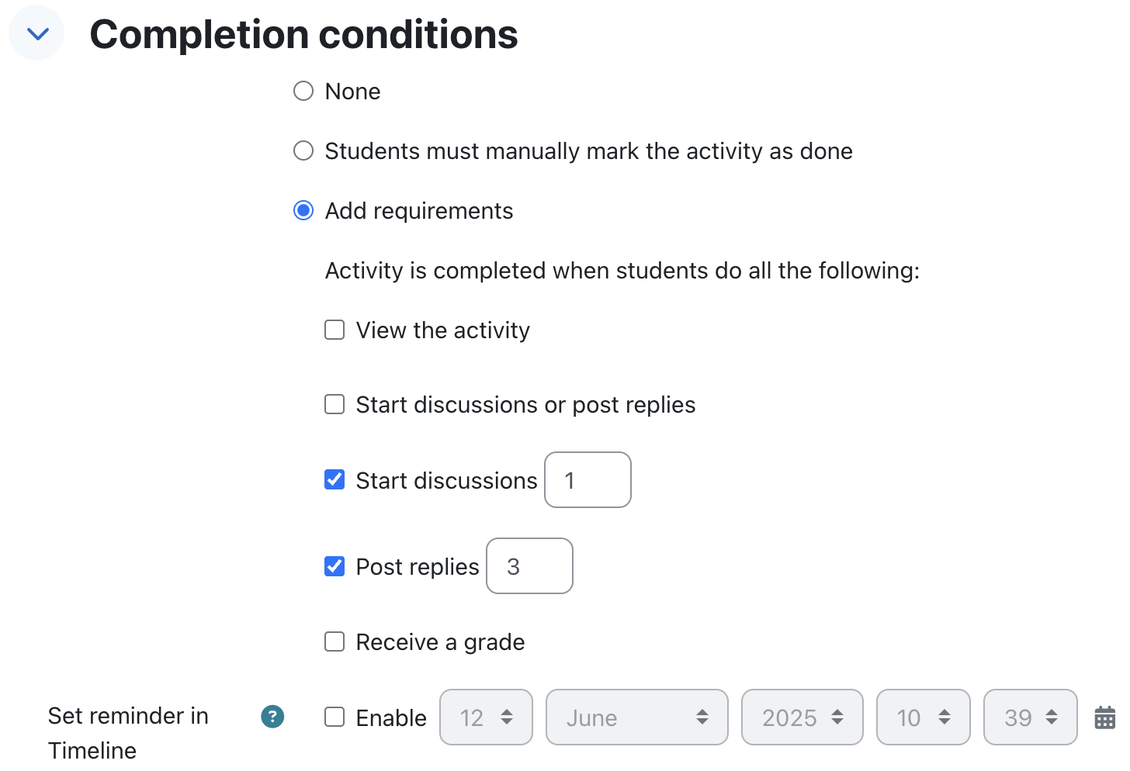This screenshot has height=771, width=1130.
Task: Check the Enable reminder box
Action: tap(334, 717)
